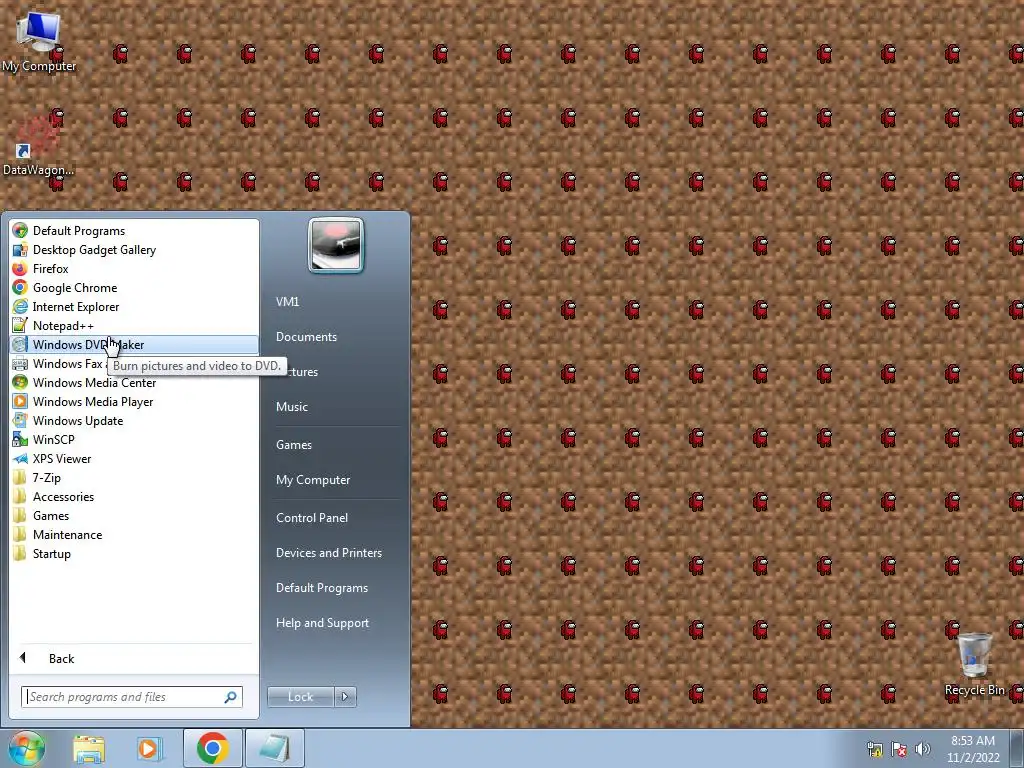Open the volume speaker icon
Viewport: 1024px width, 768px height.
(x=923, y=749)
